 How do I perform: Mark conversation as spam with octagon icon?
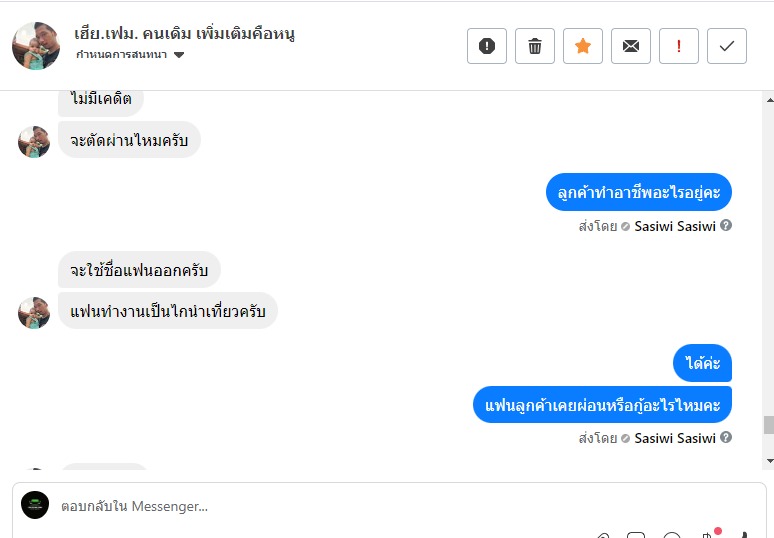[x=487, y=46]
